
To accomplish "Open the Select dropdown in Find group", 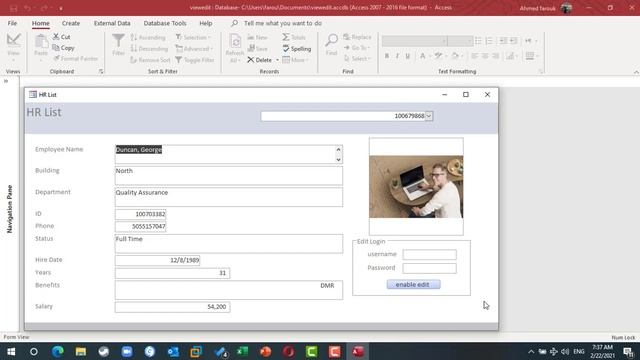I will [357, 59].
